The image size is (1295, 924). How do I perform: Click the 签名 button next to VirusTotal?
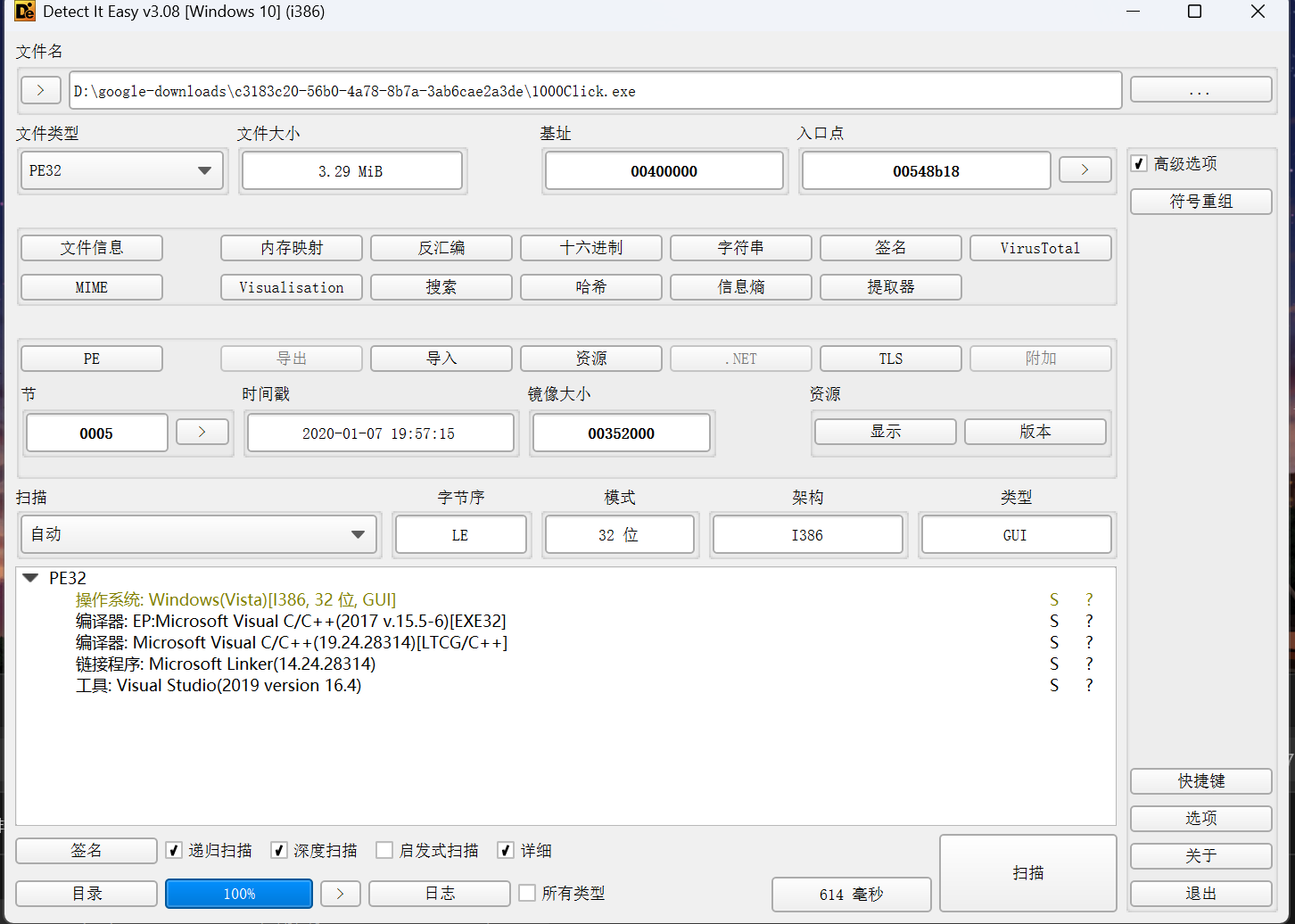(x=891, y=248)
